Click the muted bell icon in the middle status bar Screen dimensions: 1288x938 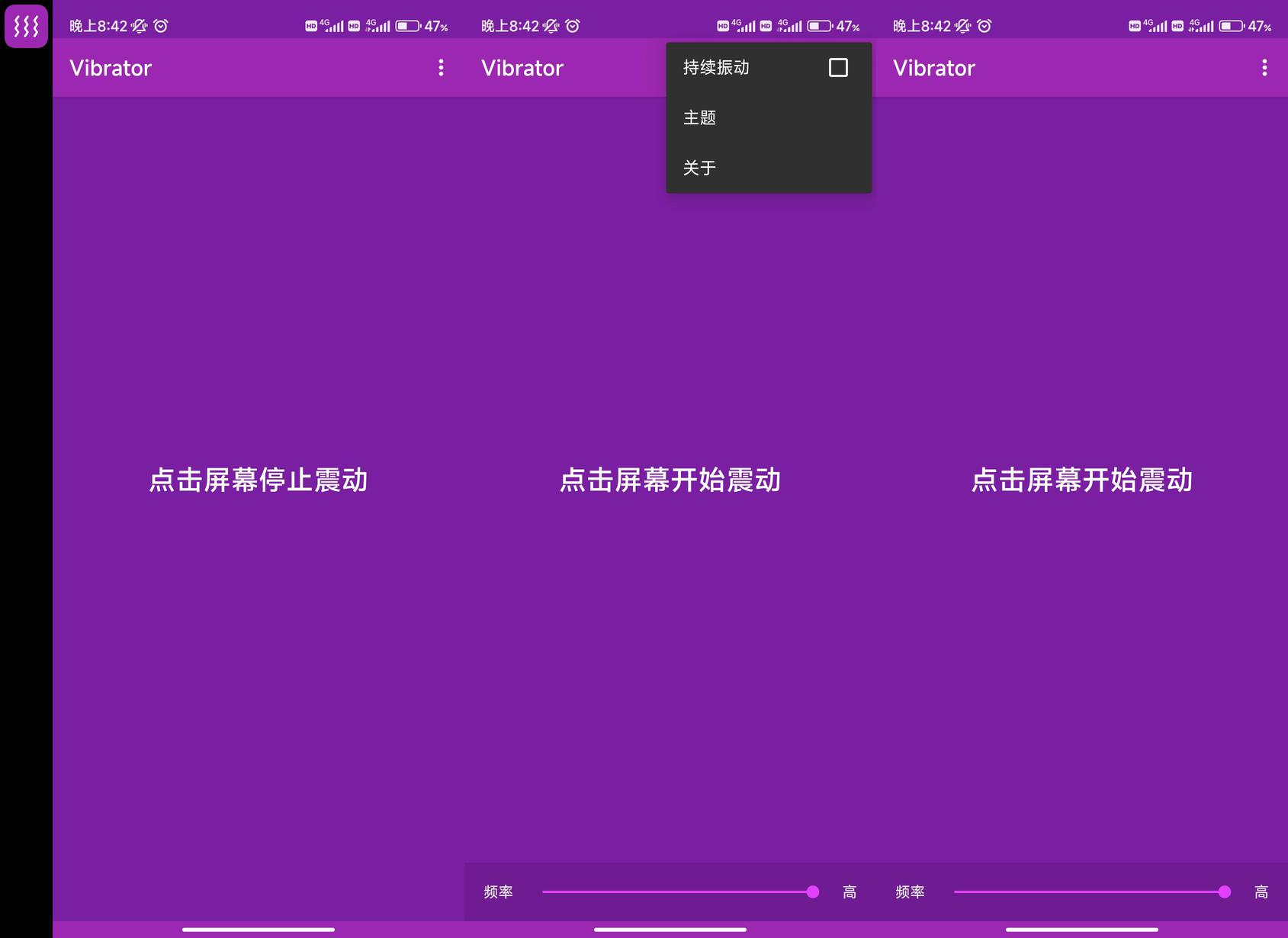tap(551, 26)
